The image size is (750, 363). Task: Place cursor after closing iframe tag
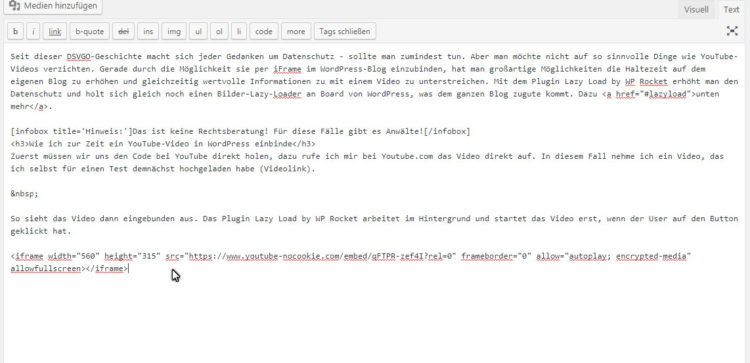pos(129,269)
